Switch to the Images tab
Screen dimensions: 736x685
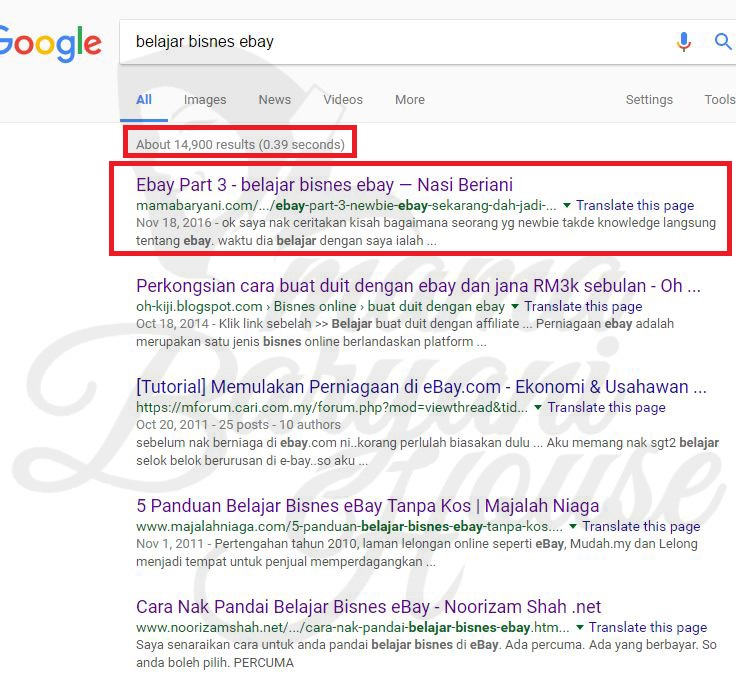(205, 100)
